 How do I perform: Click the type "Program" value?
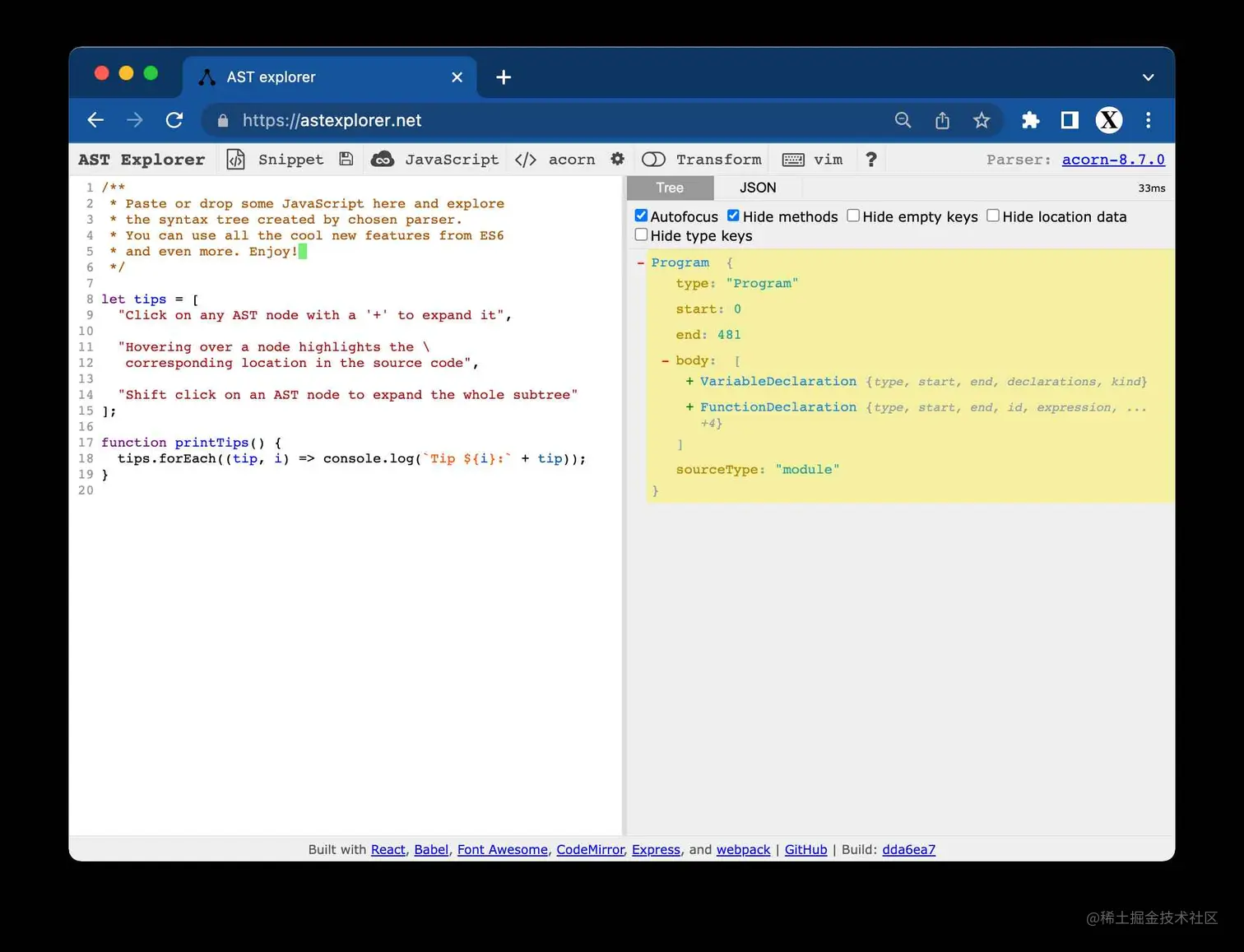[762, 284]
